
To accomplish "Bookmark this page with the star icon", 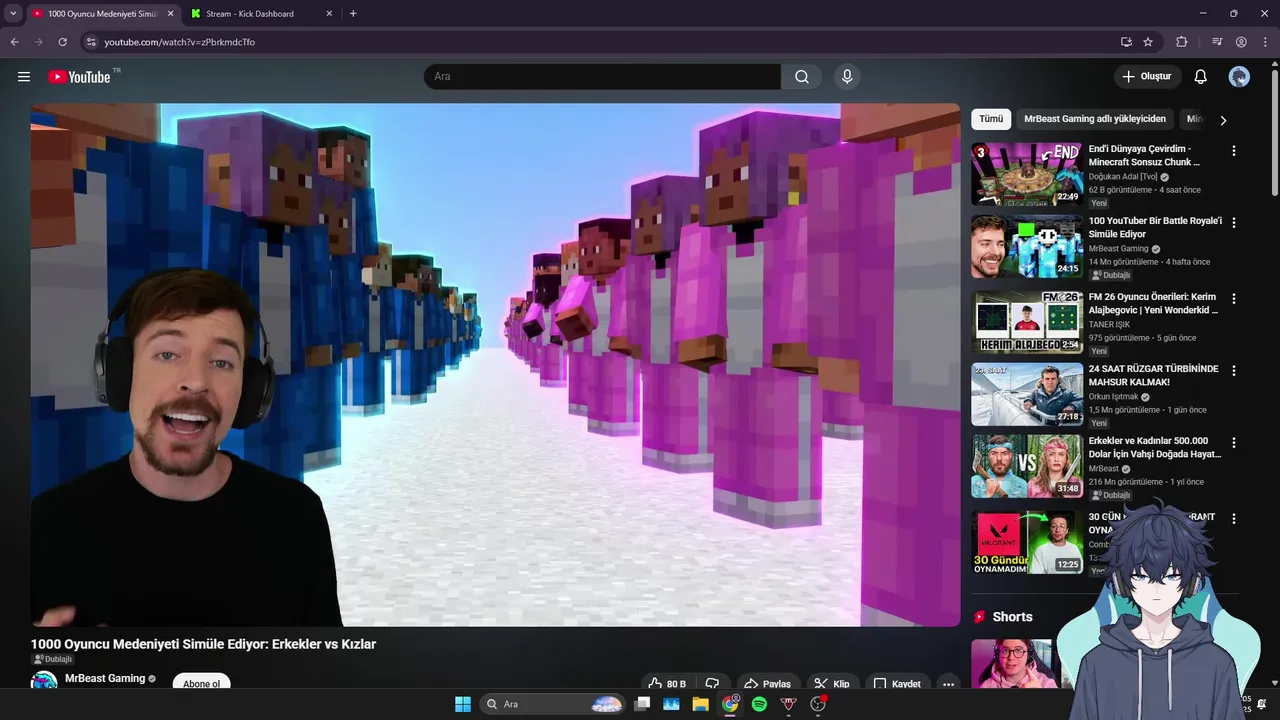I will 1148,42.
